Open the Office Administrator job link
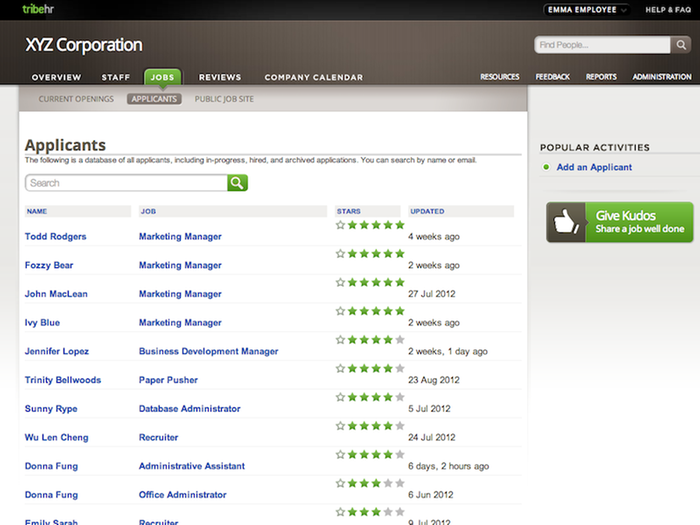This screenshot has height=525, width=700. 183,494
